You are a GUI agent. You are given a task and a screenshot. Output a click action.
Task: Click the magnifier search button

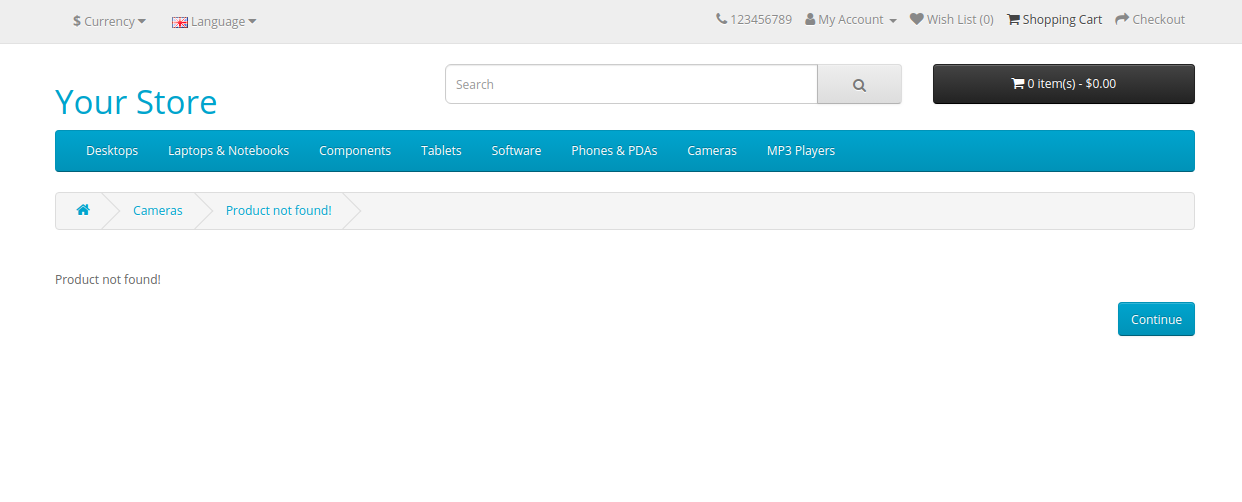pyautogui.click(x=859, y=84)
